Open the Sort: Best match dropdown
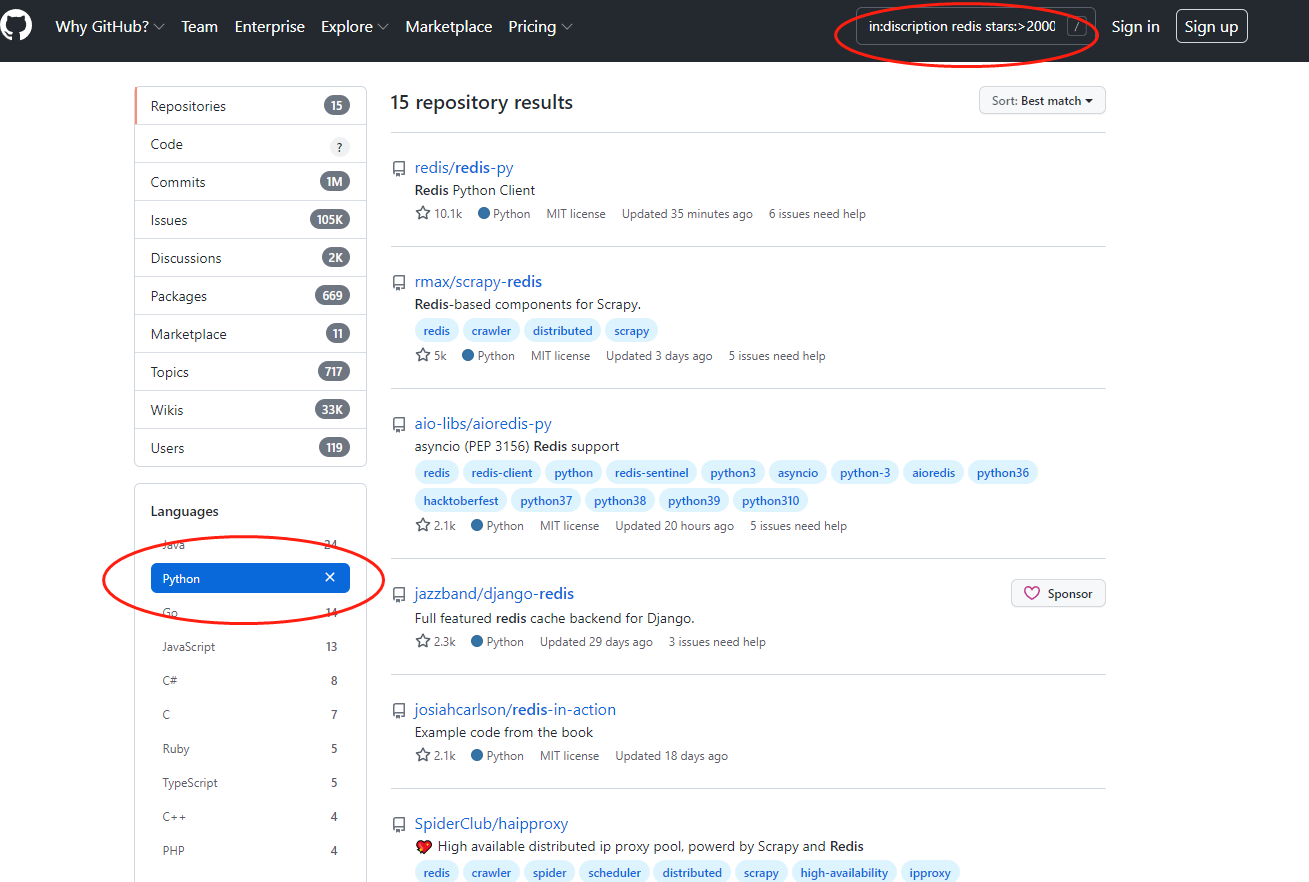This screenshot has height=882, width=1309. click(x=1042, y=101)
